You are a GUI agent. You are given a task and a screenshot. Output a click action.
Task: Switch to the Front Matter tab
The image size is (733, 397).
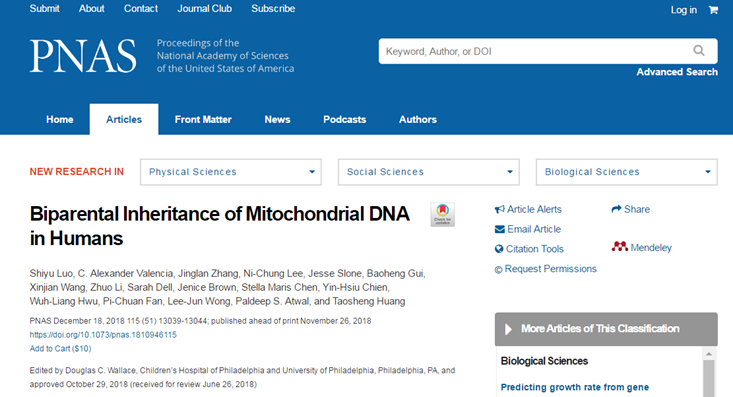(x=203, y=119)
